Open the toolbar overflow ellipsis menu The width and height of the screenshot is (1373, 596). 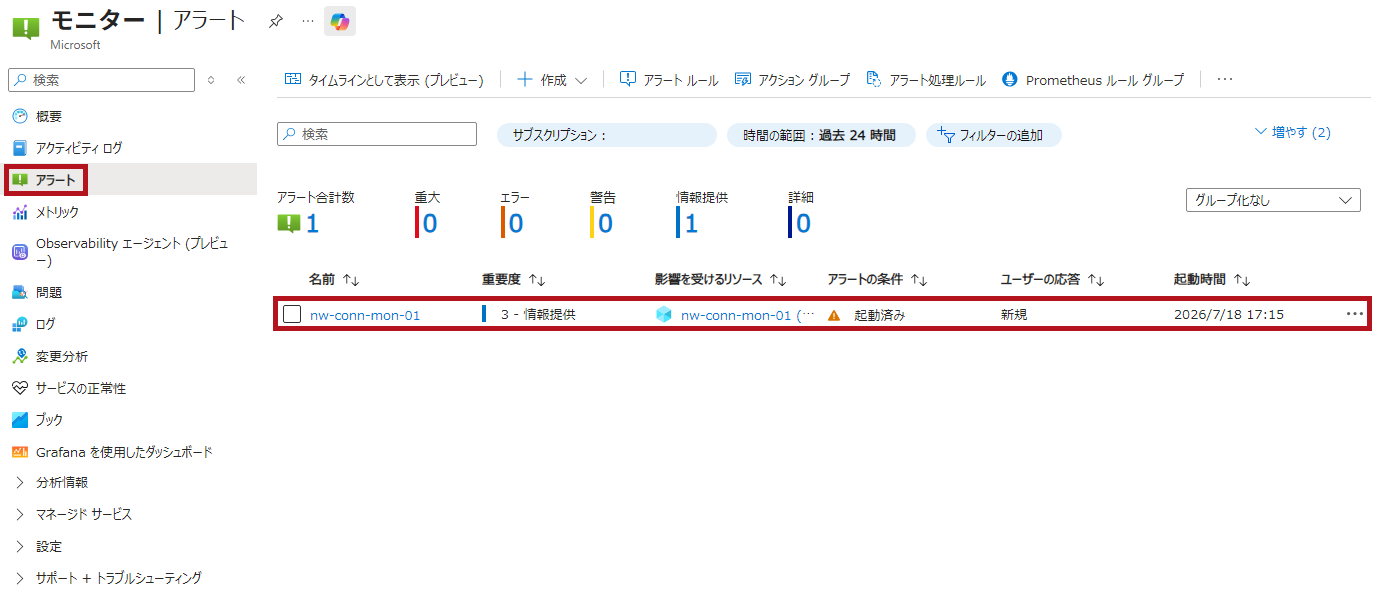coord(1225,80)
